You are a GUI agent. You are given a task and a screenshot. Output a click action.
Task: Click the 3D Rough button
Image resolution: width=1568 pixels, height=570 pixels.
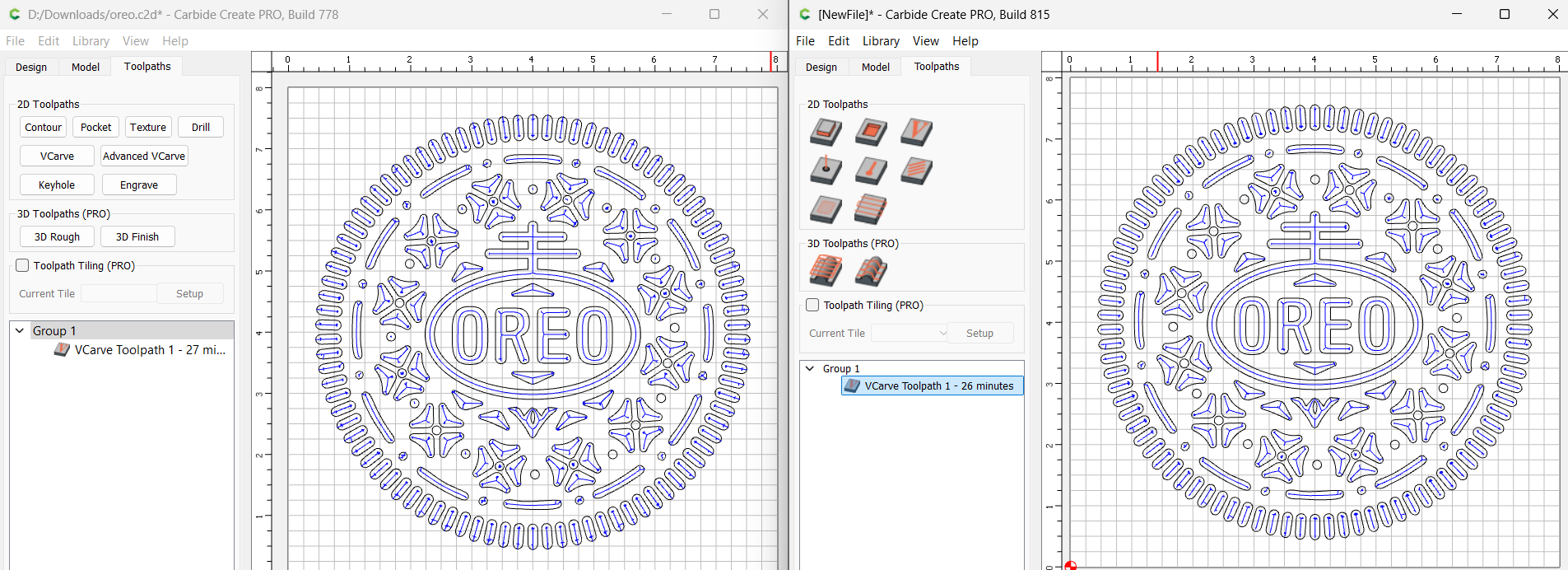pyautogui.click(x=57, y=236)
